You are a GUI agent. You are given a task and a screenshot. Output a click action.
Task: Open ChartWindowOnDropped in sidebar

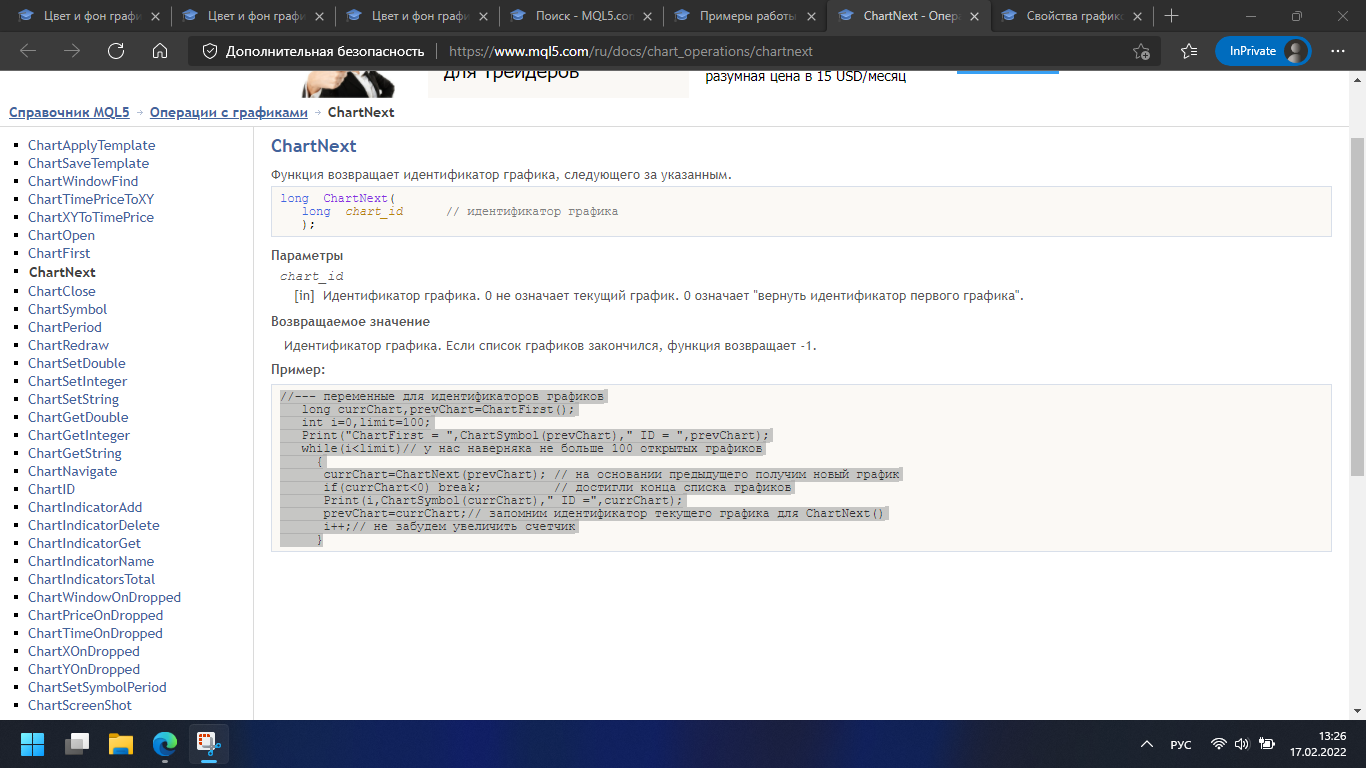[x=104, y=597]
